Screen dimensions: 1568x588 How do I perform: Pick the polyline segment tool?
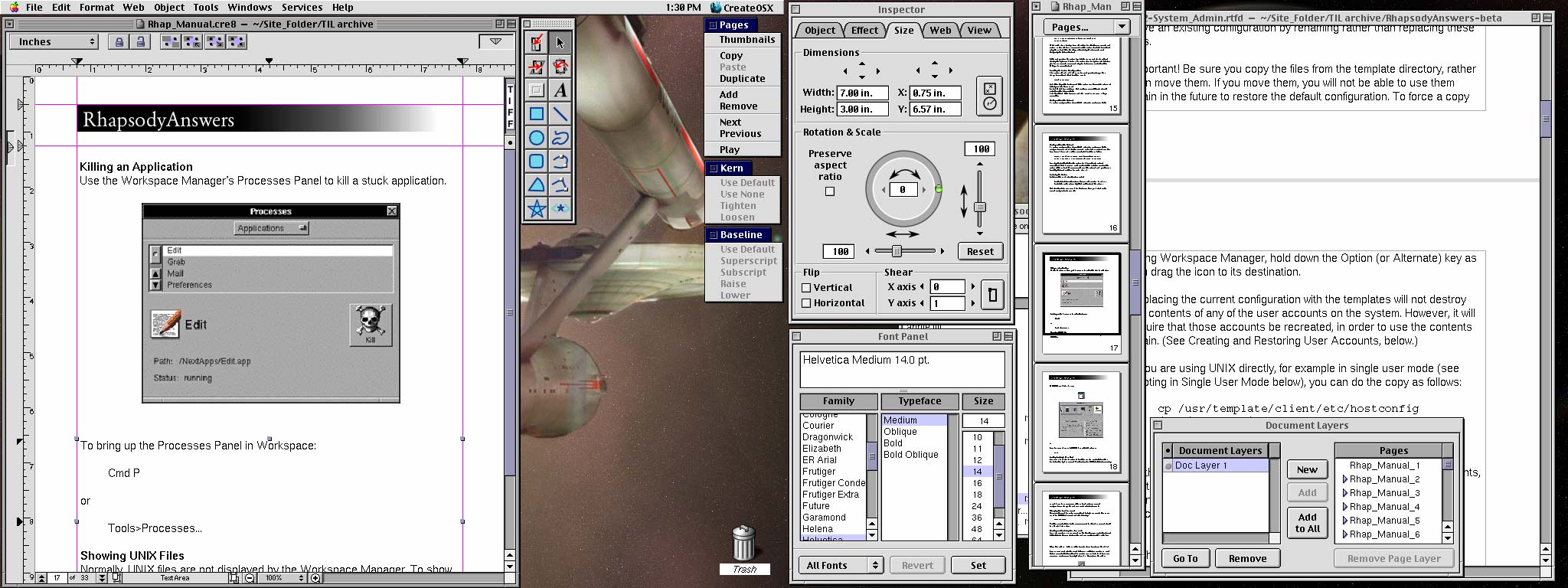[560, 185]
